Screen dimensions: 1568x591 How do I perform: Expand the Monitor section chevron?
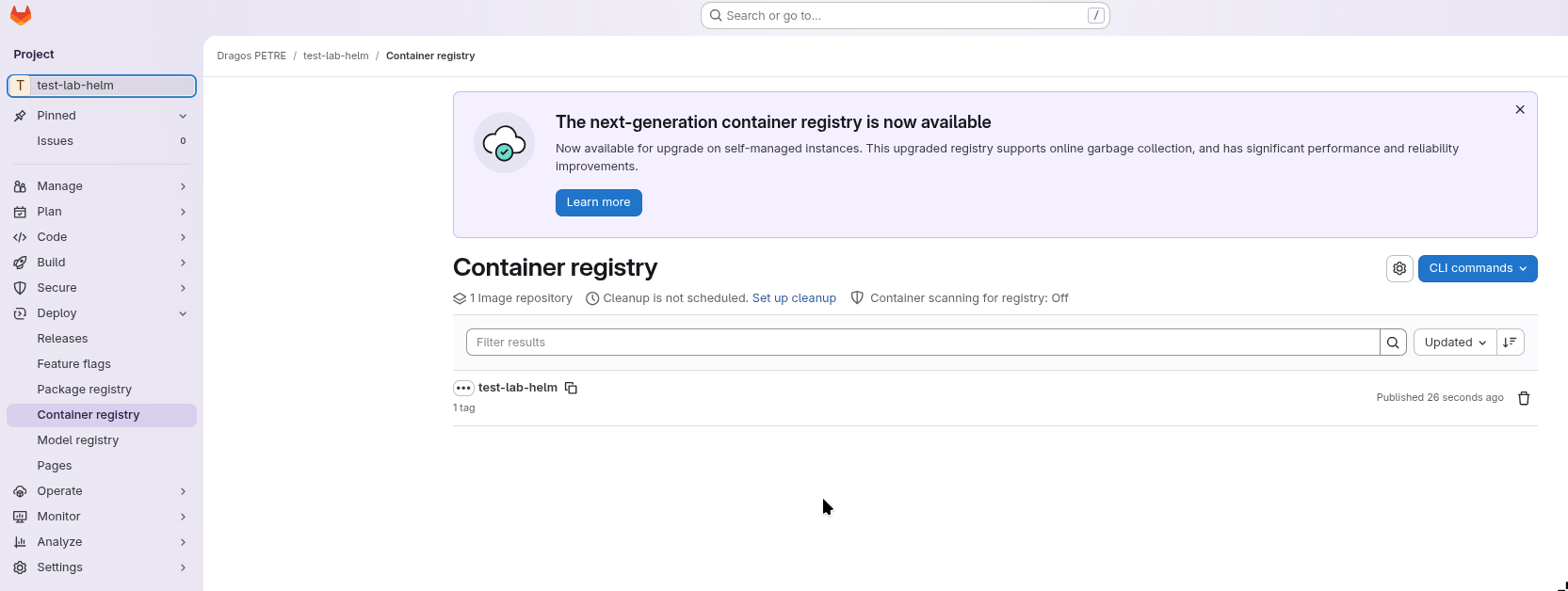pos(183,517)
